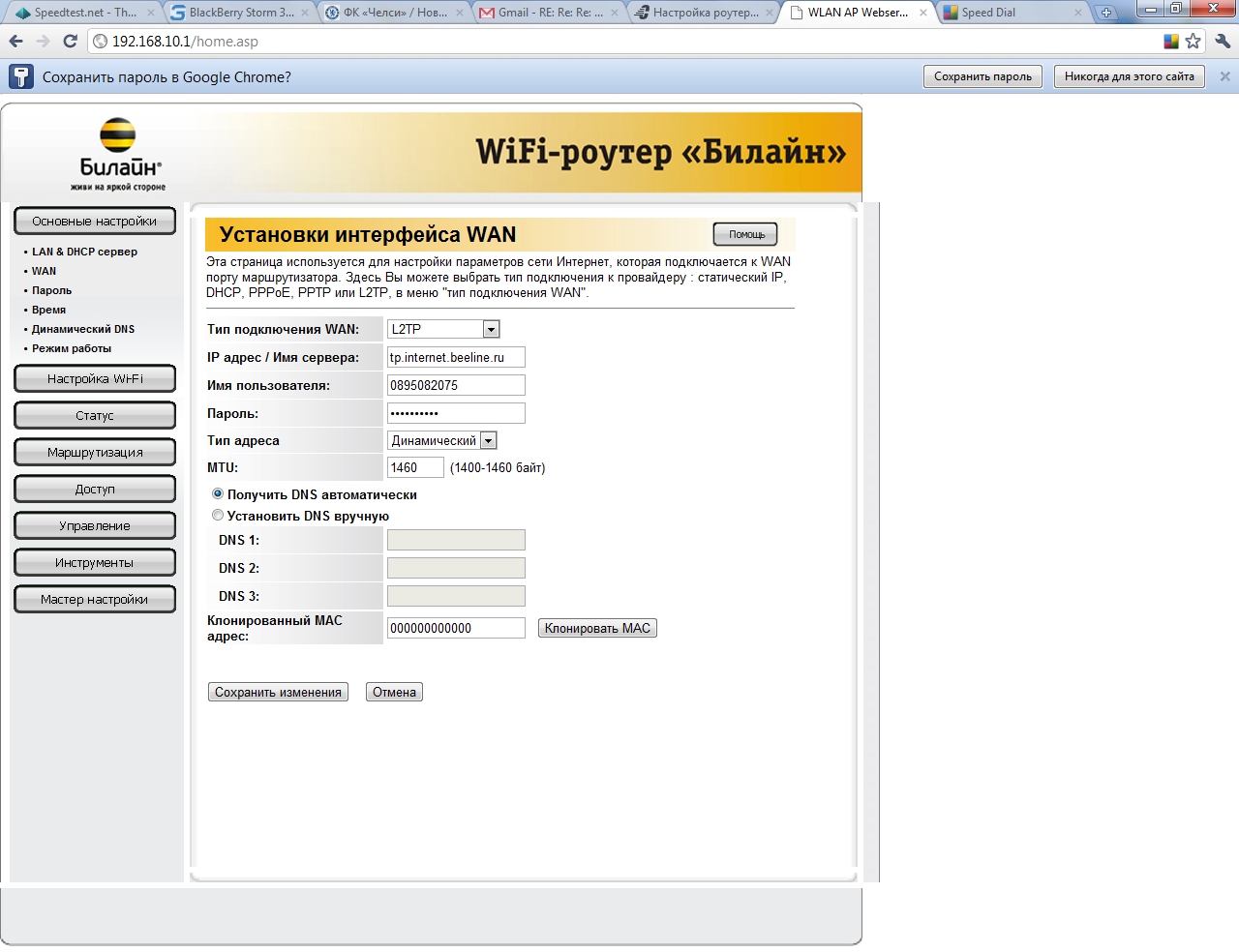Open 'Динамический DNS' sidebar link
Image resolution: width=1239 pixels, height=952 pixels.
pyautogui.click(x=83, y=329)
